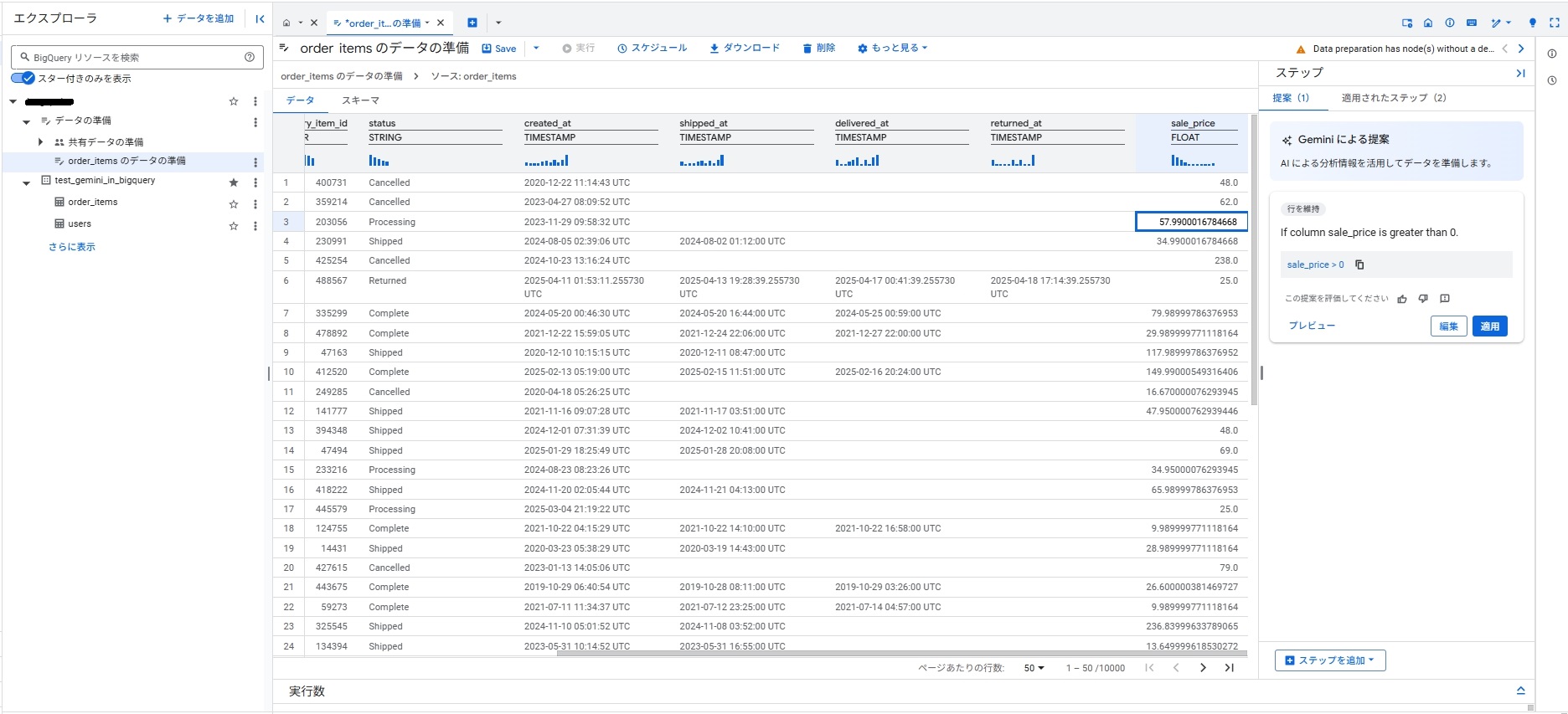Open the rows per page dropdown
1568x714 pixels.
[x=1034, y=668]
